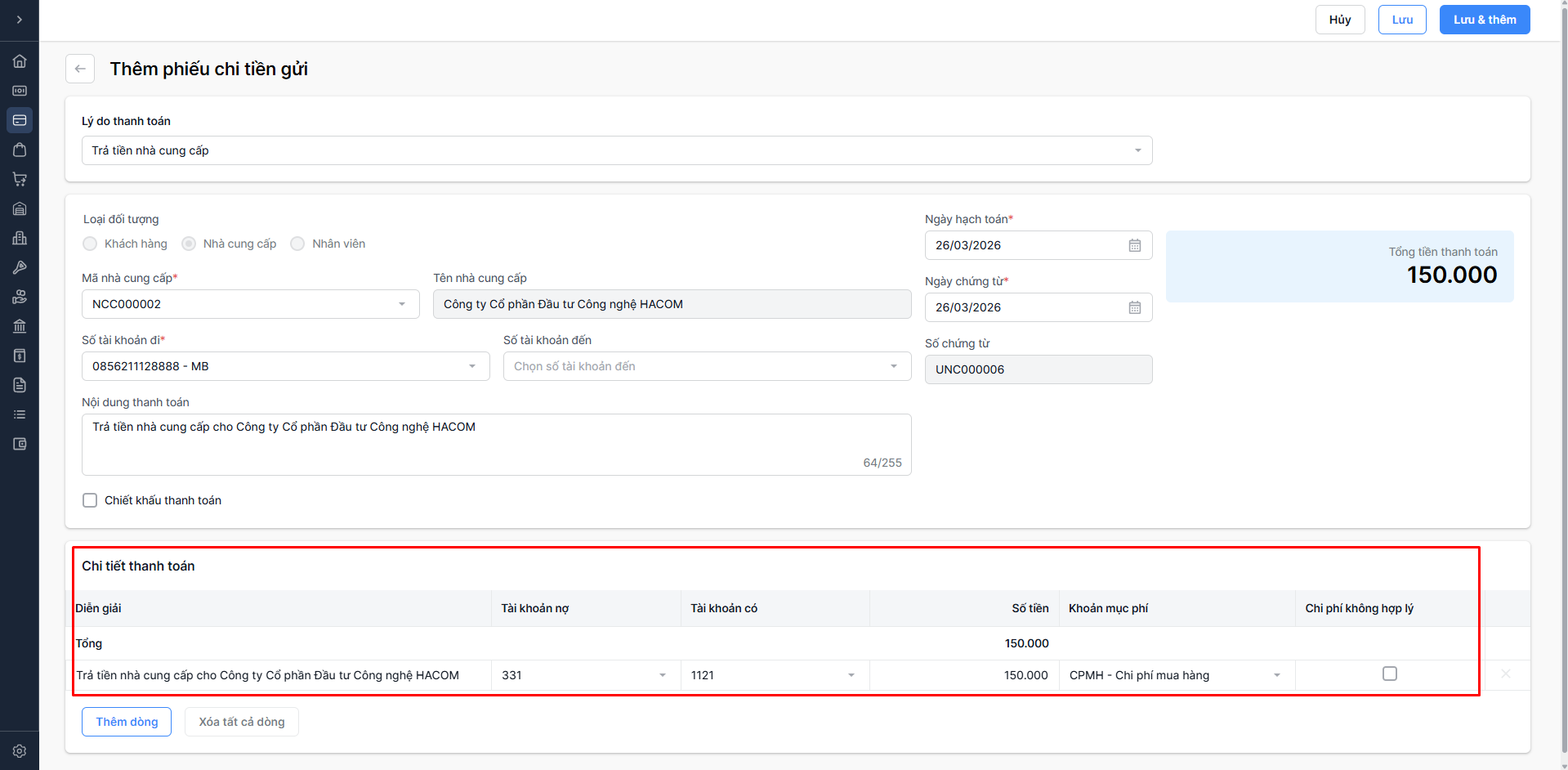
Task: Delete the payment detail row with X
Action: click(x=1505, y=674)
